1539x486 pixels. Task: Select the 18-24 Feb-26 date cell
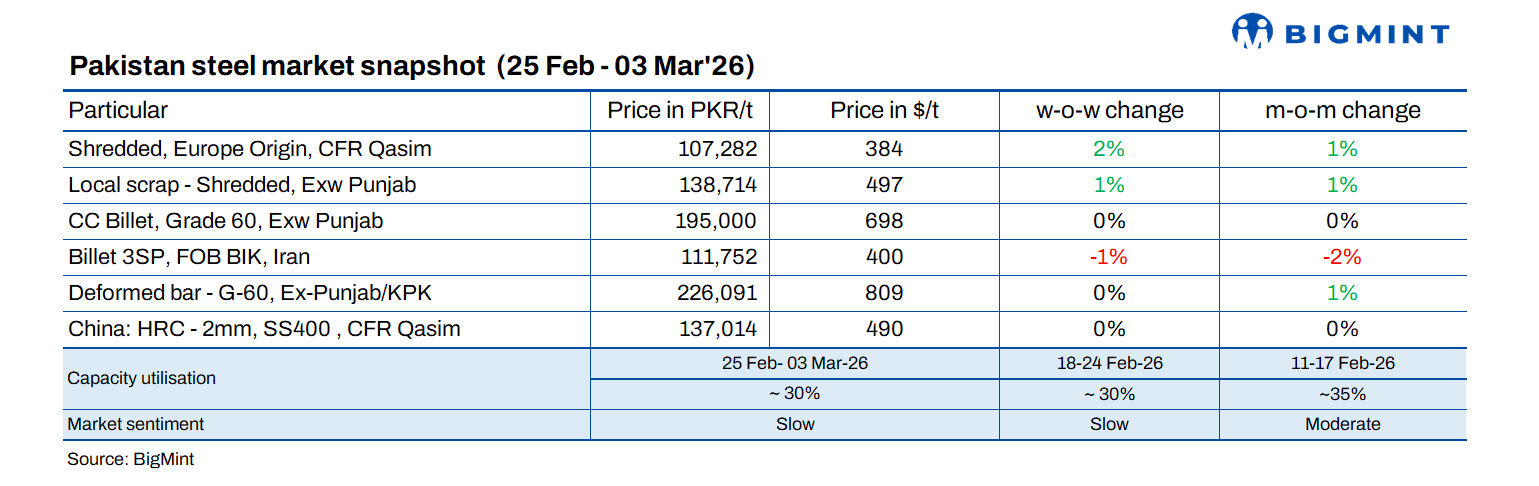click(x=1109, y=363)
